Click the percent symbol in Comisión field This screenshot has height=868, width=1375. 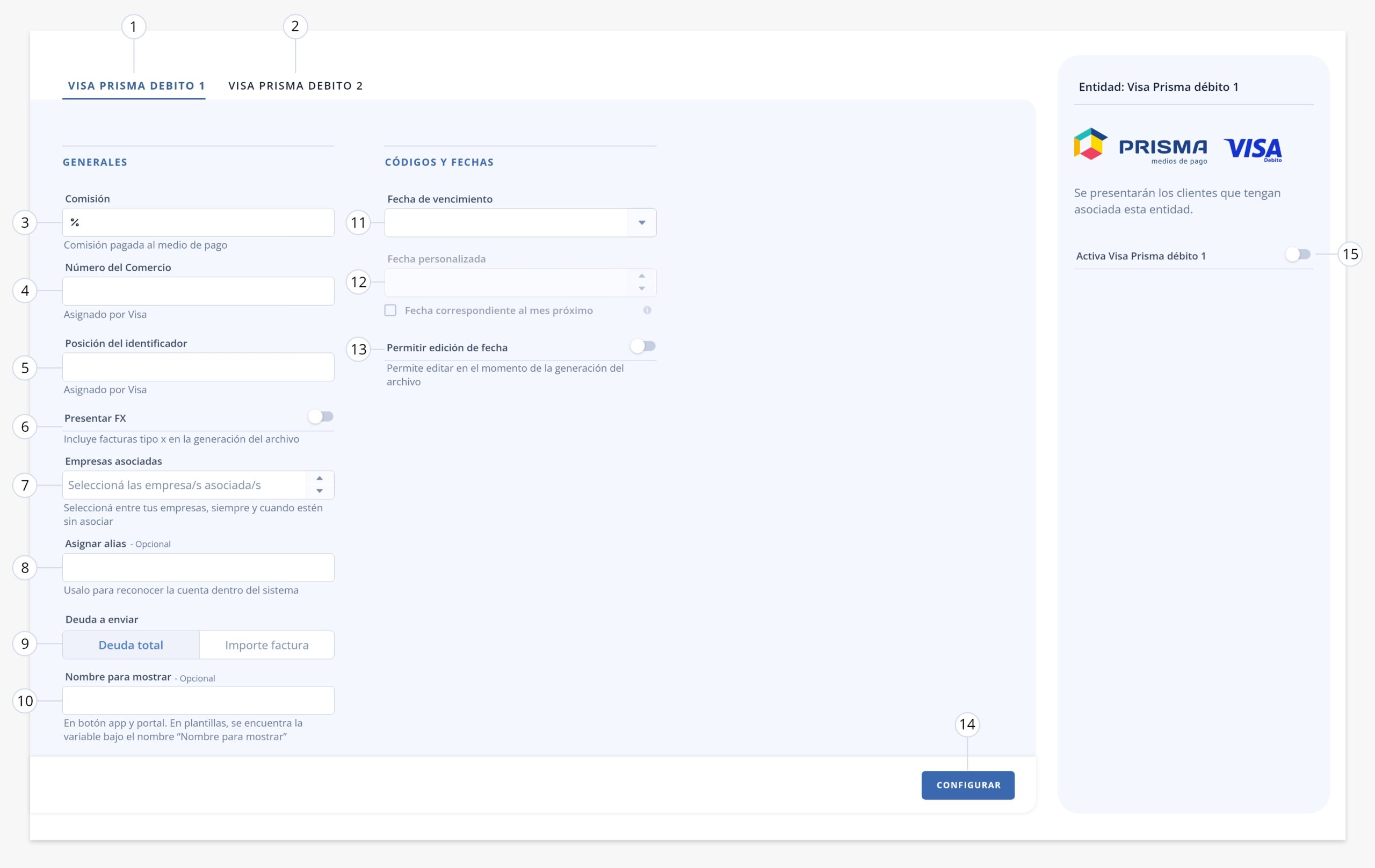(x=75, y=222)
